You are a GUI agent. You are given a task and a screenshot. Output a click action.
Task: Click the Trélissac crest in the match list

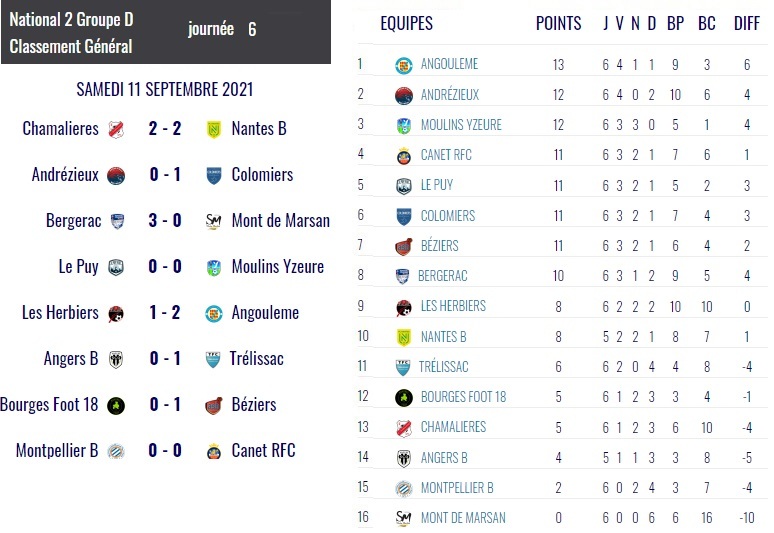pos(213,359)
